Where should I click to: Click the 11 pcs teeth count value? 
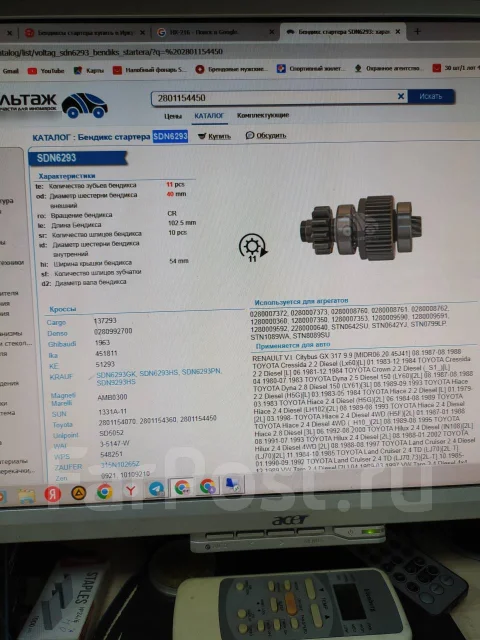[x=175, y=184]
